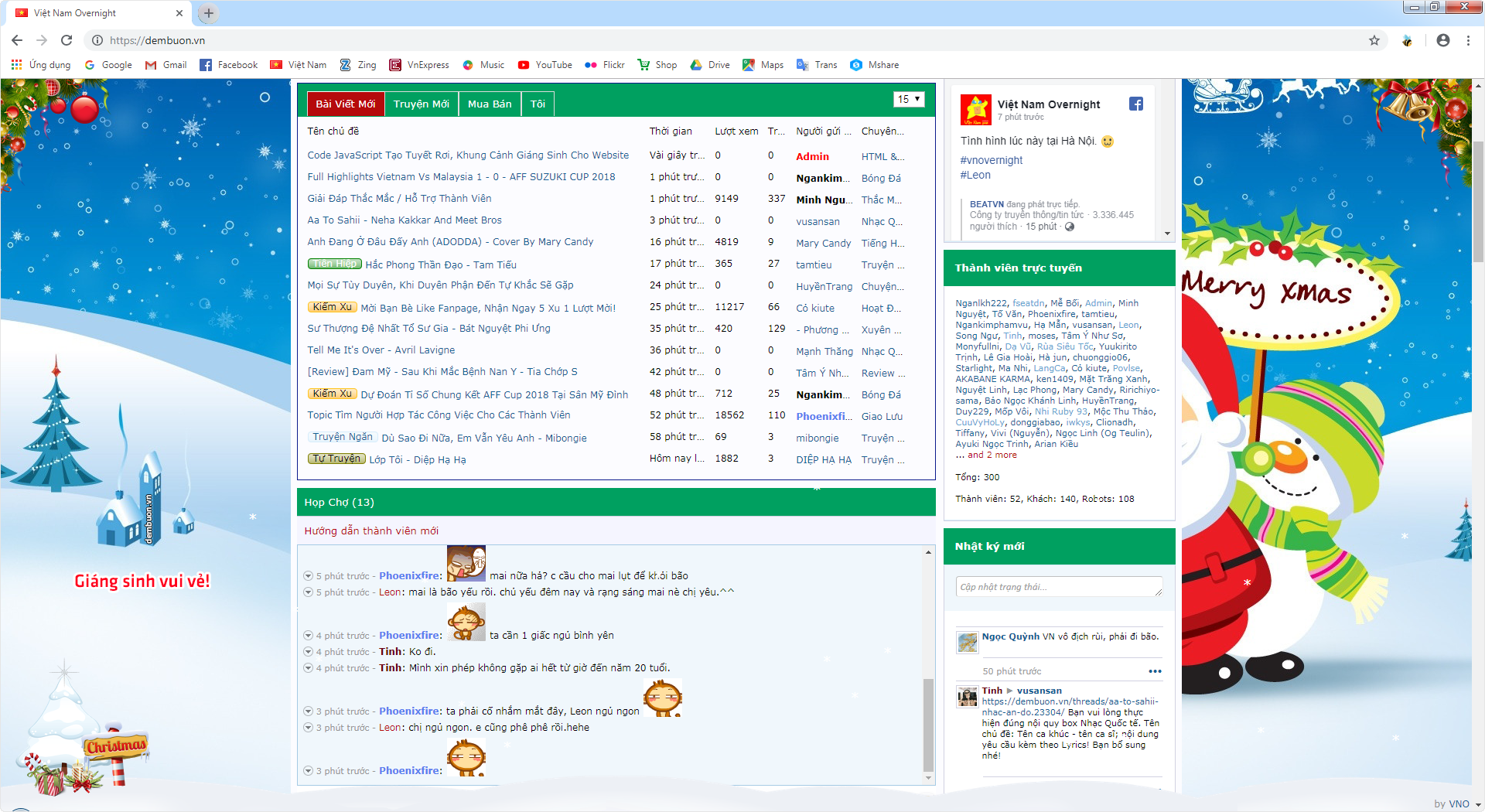Viewport: 1485px width, 812px height.
Task: Open the Gmail bookmark
Action: (x=166, y=65)
